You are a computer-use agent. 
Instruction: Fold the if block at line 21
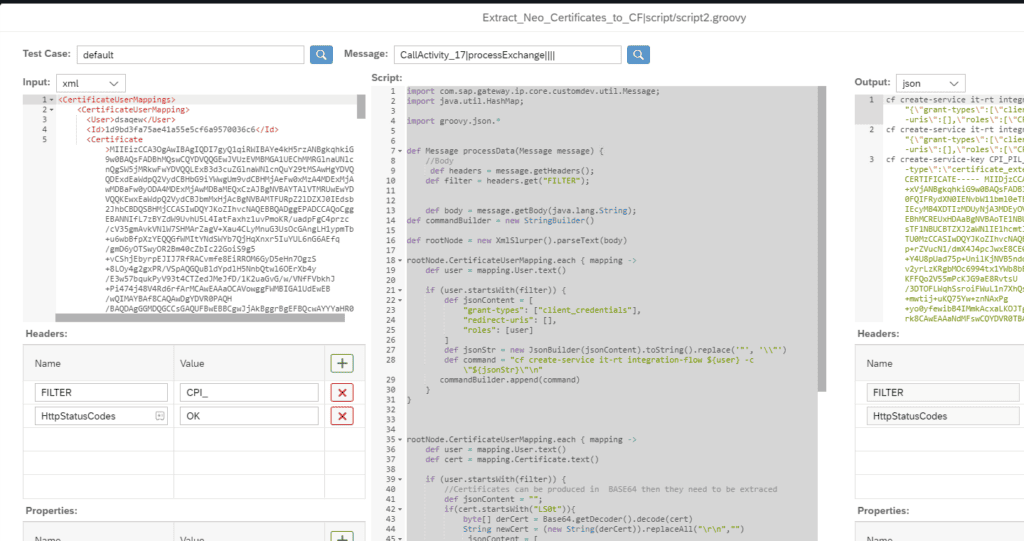[x=400, y=290]
